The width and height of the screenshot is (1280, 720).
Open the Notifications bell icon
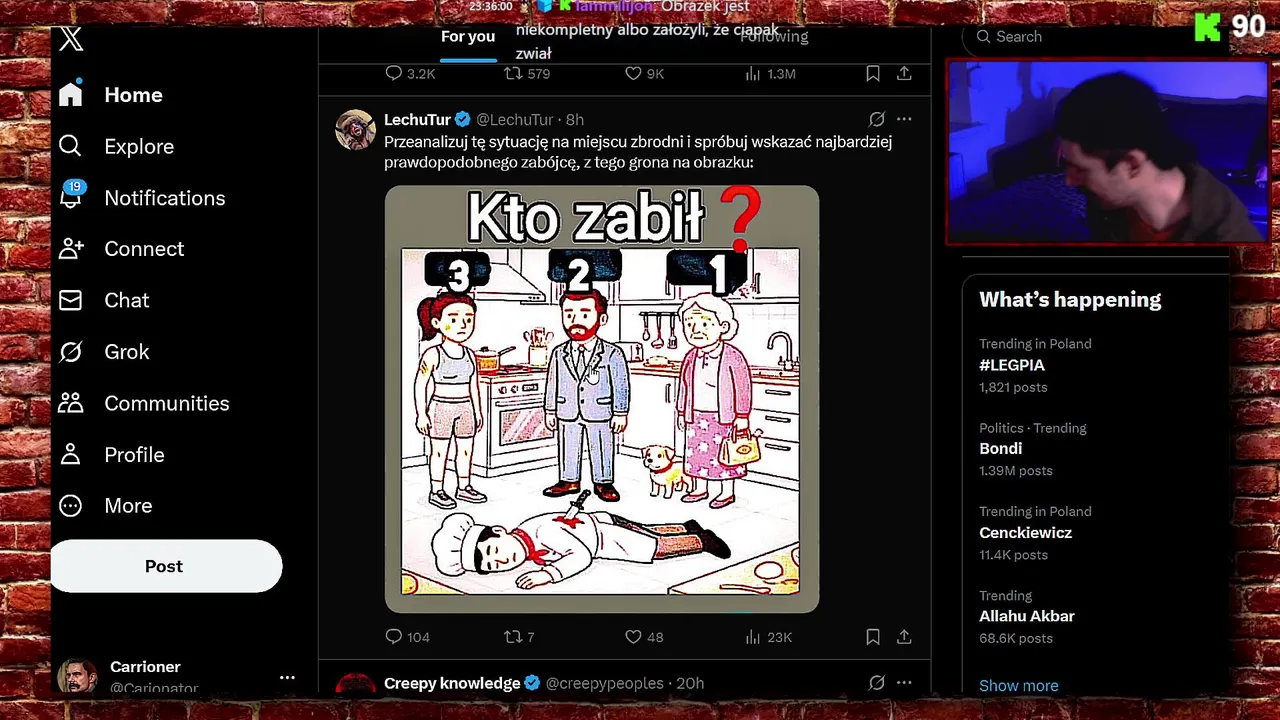pos(70,197)
